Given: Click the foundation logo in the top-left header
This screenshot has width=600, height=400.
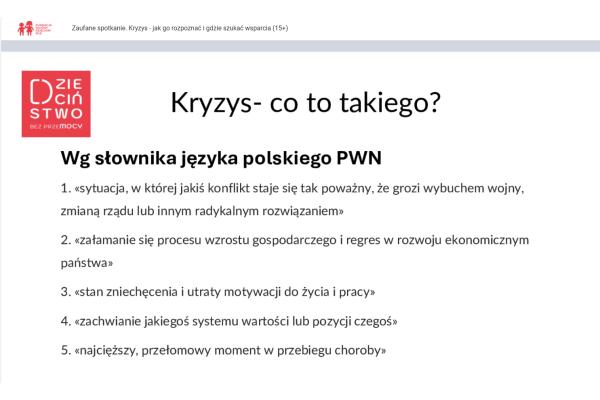Looking at the screenshot, I should point(32,27).
